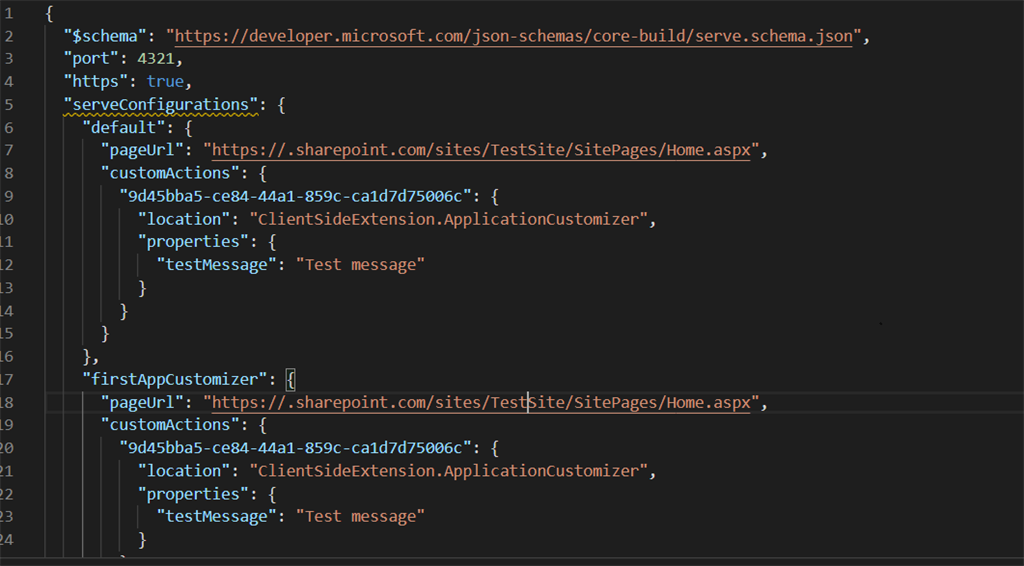Click the "testMessage" key on line 12
Screen dimensions: 1024x566
[216, 265]
